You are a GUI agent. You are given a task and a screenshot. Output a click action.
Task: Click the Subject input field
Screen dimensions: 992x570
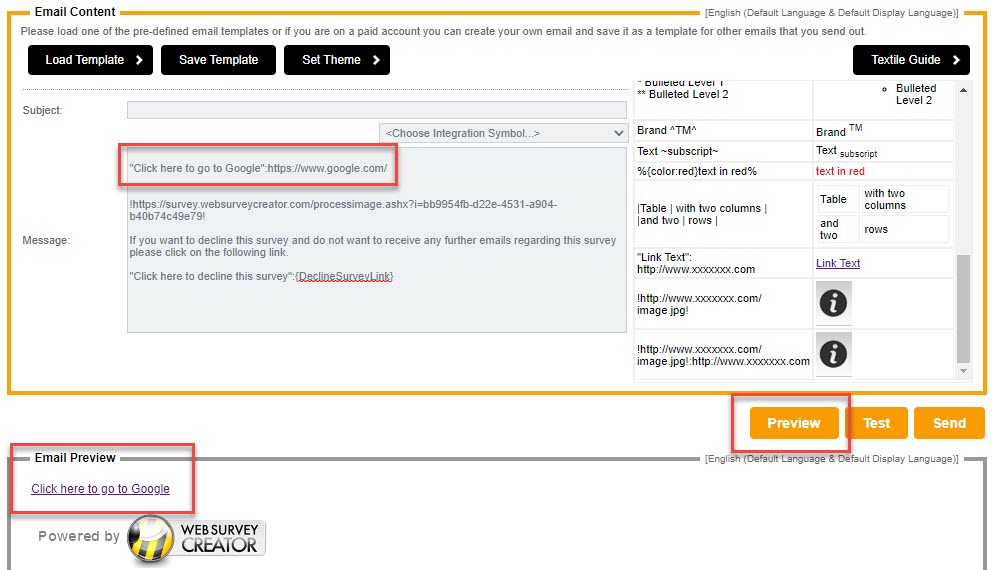(x=376, y=110)
